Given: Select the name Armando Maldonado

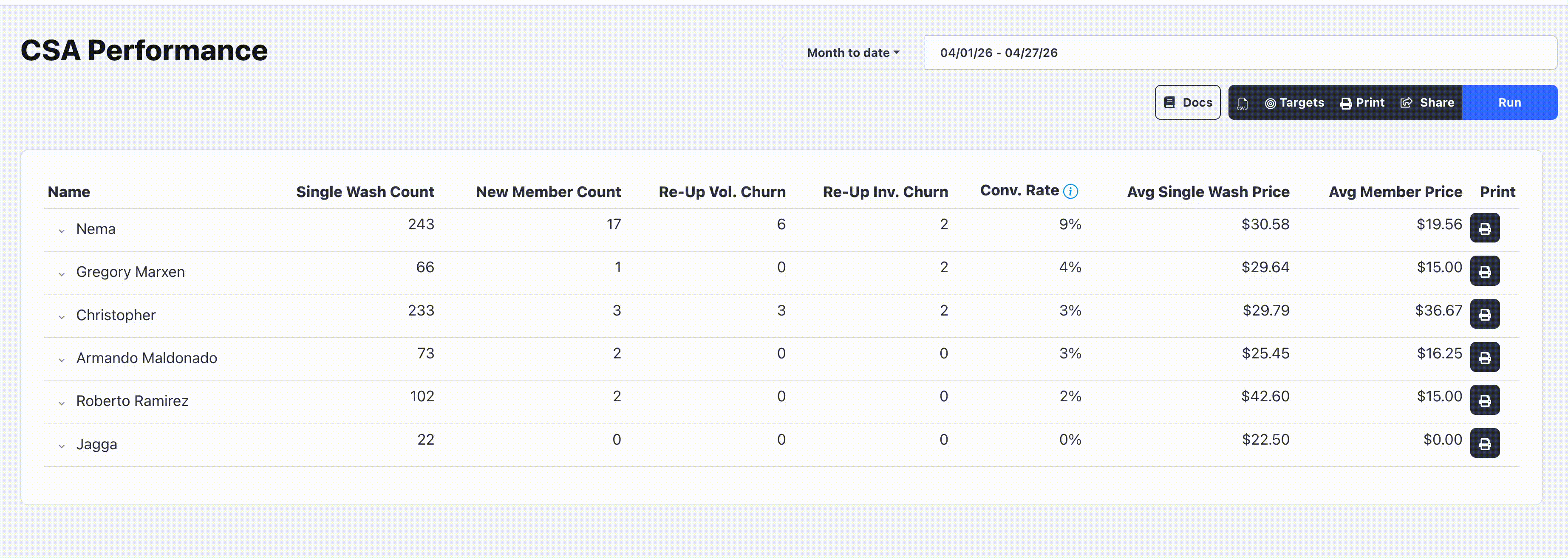Looking at the screenshot, I should coord(147,358).
